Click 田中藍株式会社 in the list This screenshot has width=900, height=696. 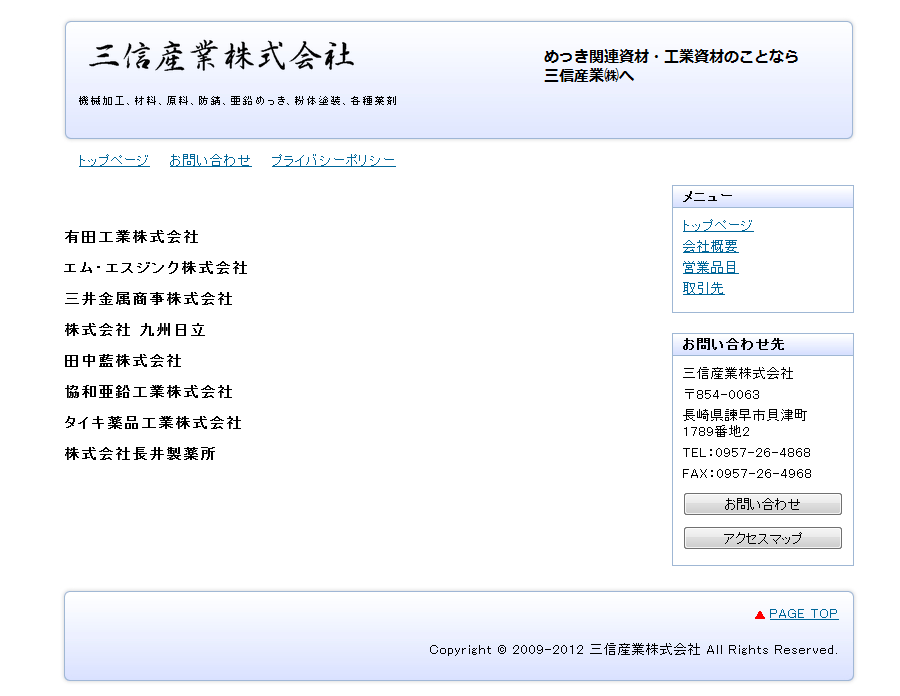[123, 361]
